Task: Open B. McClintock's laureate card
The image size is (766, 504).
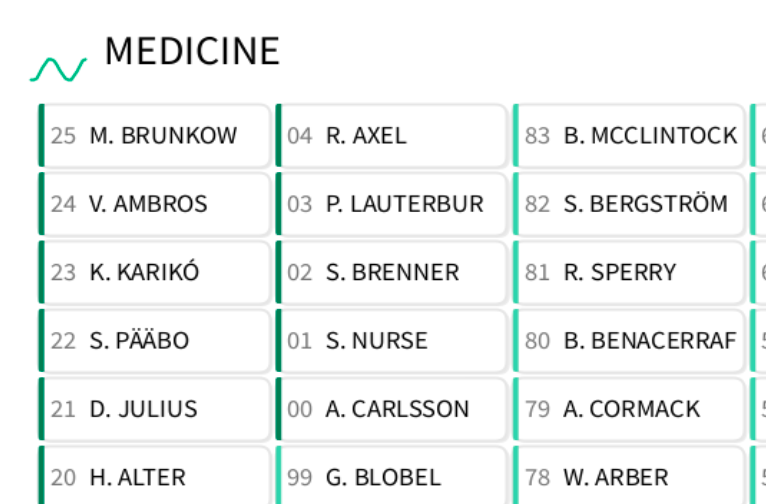Action: pyautogui.click(x=630, y=135)
